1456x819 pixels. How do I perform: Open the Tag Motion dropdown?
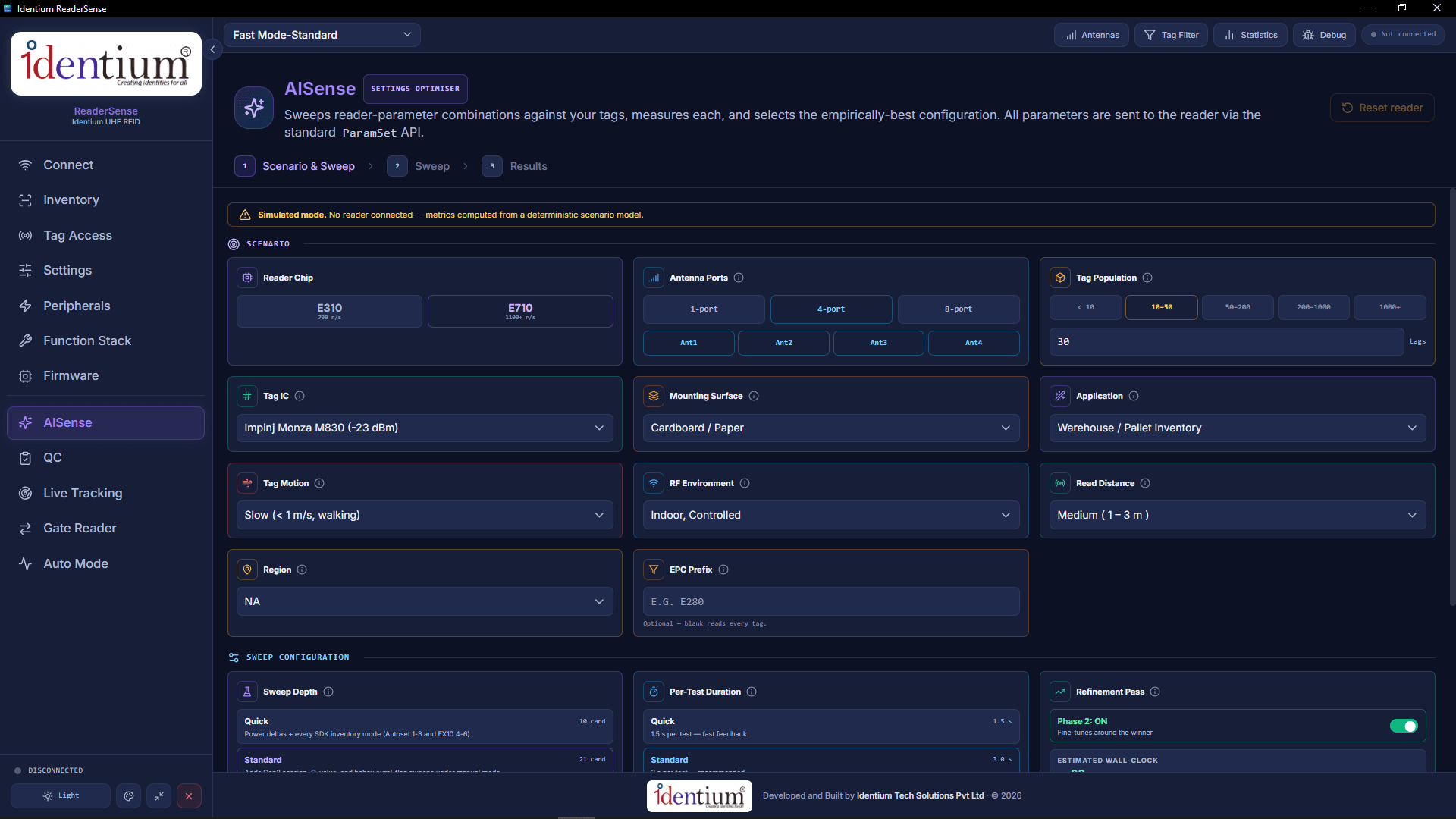pyautogui.click(x=425, y=515)
